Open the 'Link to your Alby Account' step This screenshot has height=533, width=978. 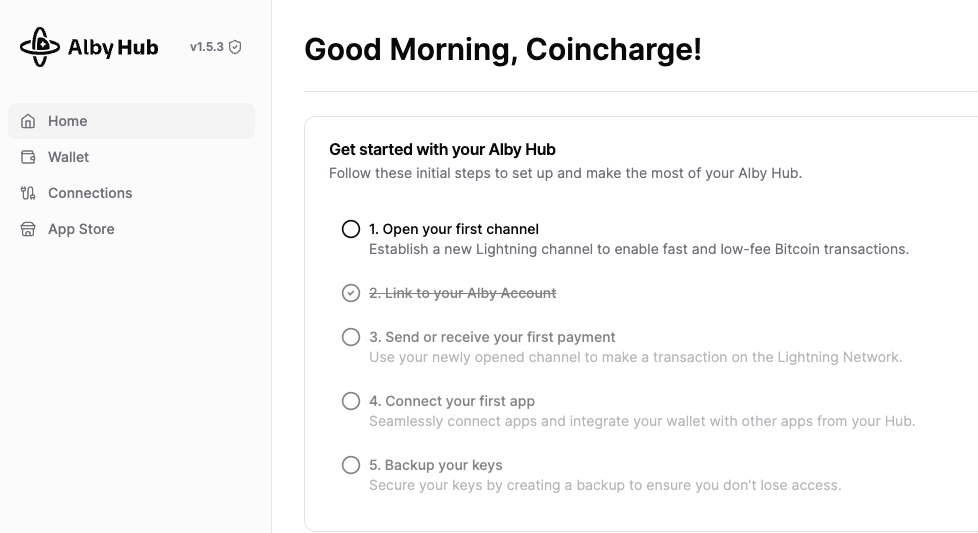coord(462,293)
